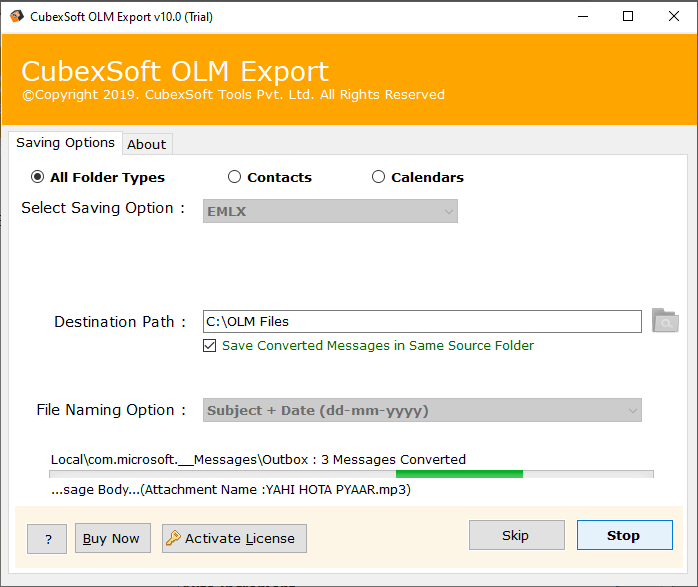Click the Outbox 3 Messages Converted status text
This screenshot has height=587, width=698.
pos(258,459)
